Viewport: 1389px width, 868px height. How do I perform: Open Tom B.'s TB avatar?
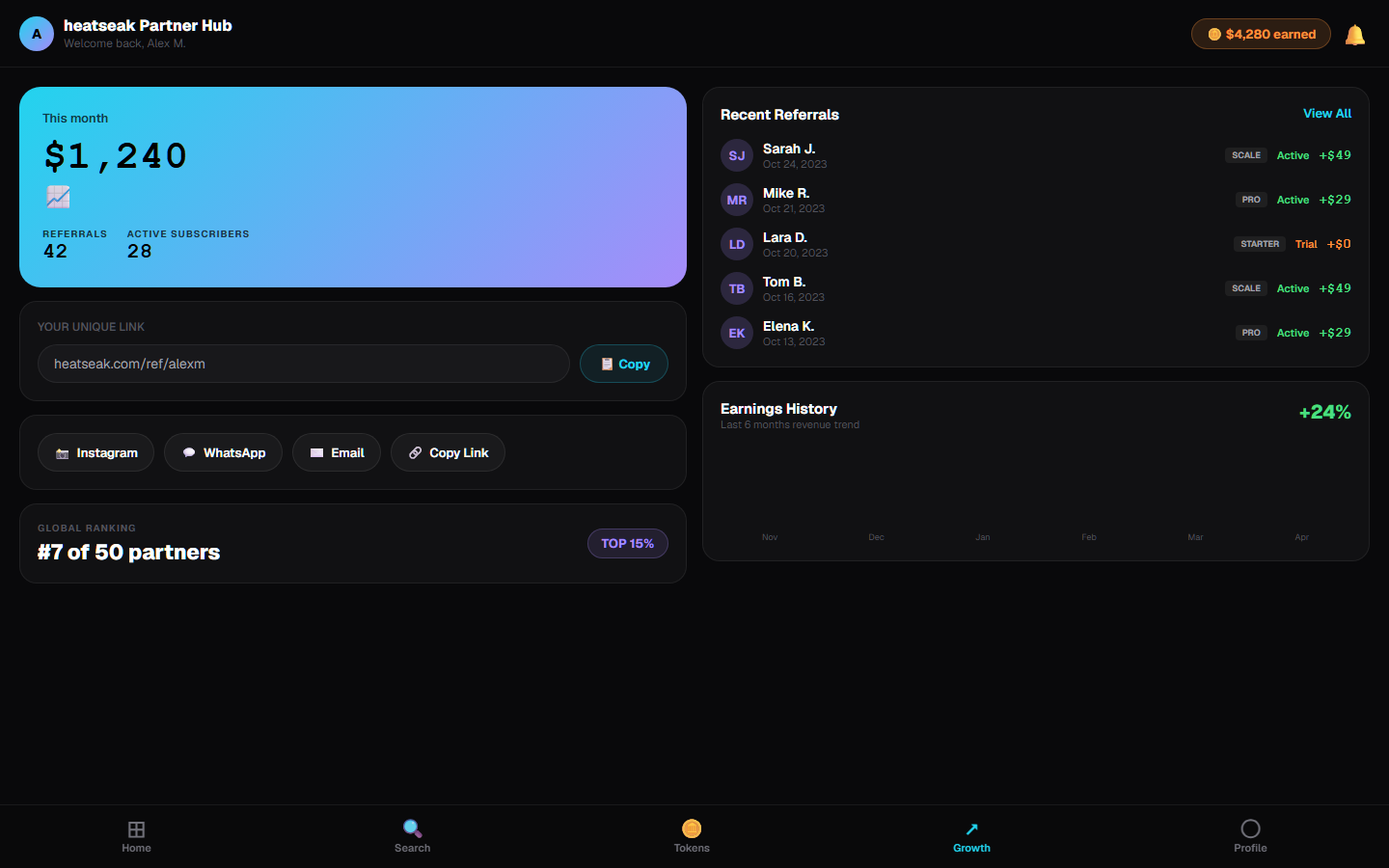(737, 288)
